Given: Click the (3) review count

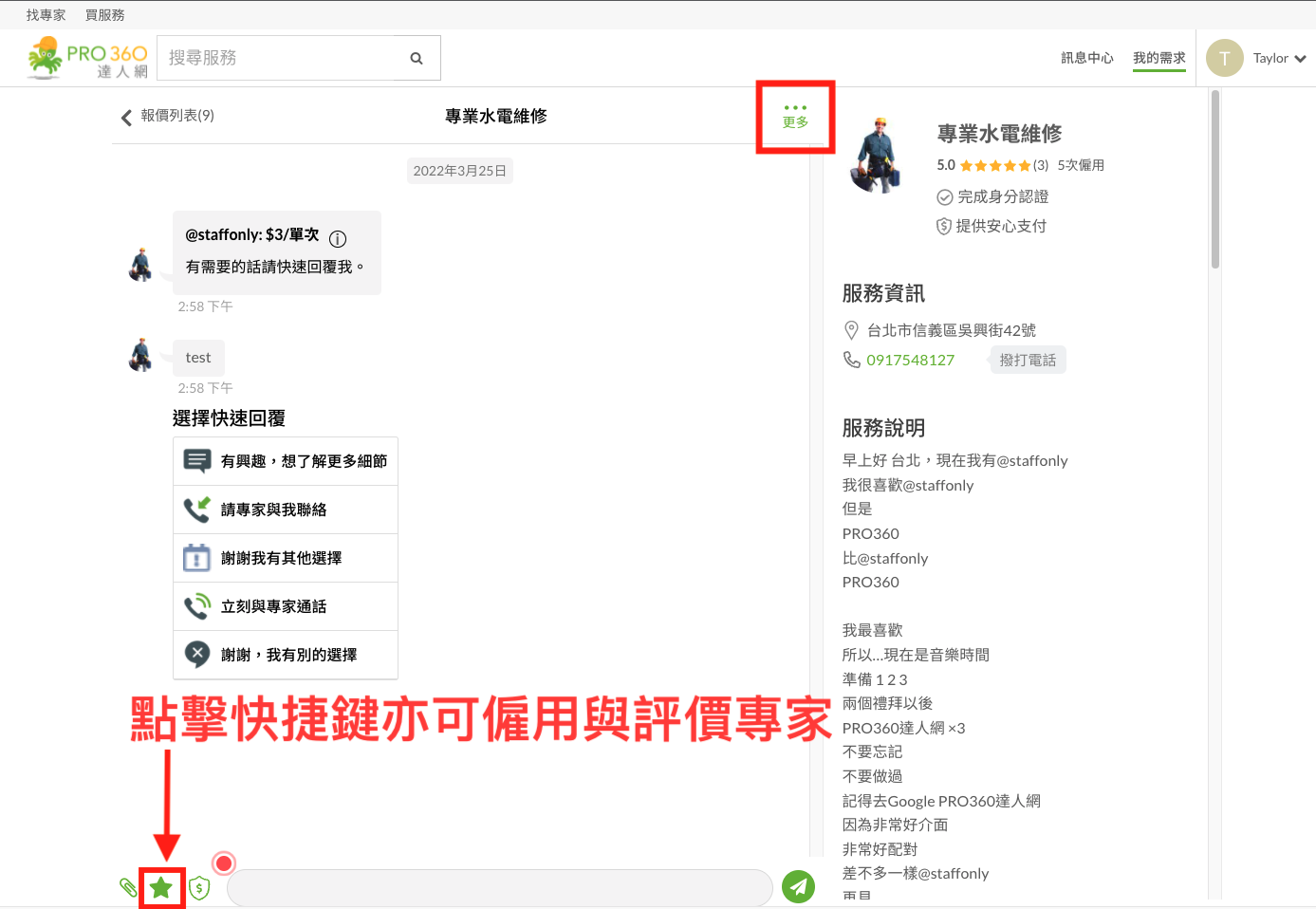Looking at the screenshot, I should click(1041, 165).
